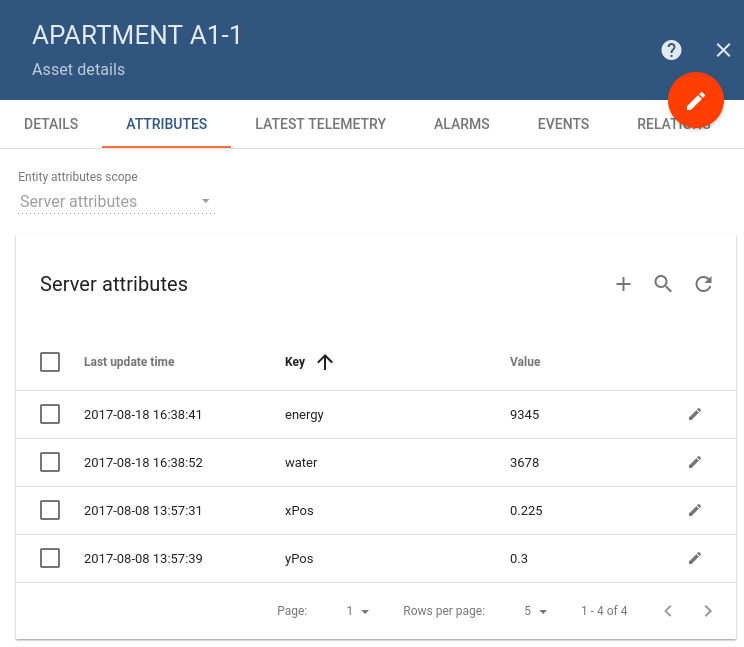Toggle the select-all checkbox in table header

[x=50, y=362]
